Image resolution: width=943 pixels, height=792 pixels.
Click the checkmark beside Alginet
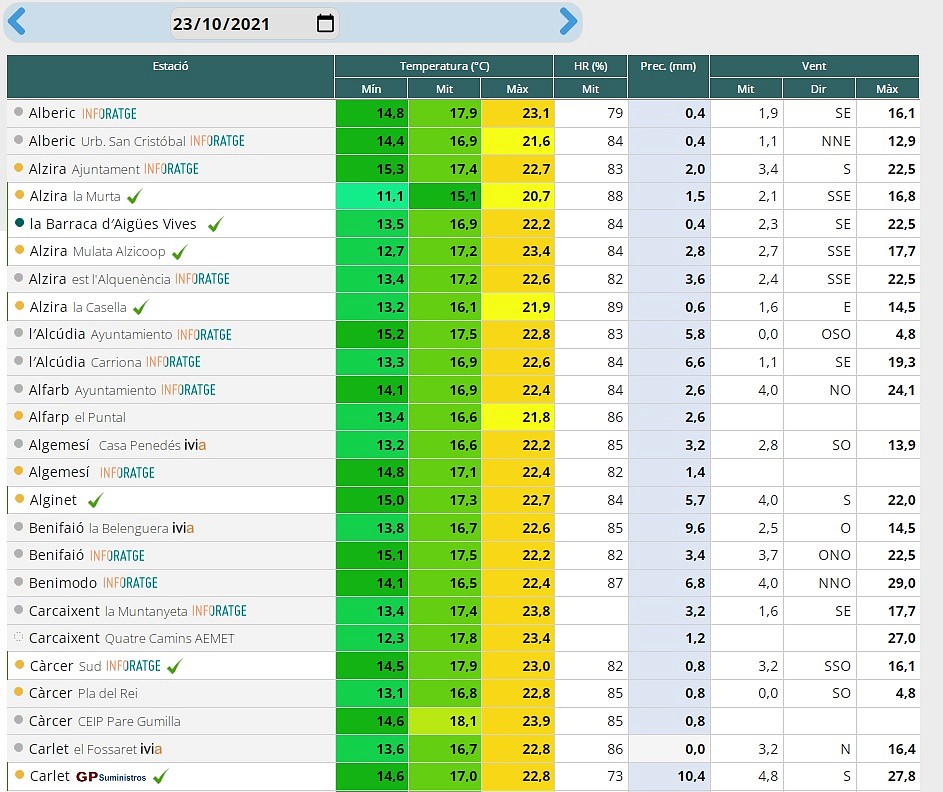pos(95,500)
